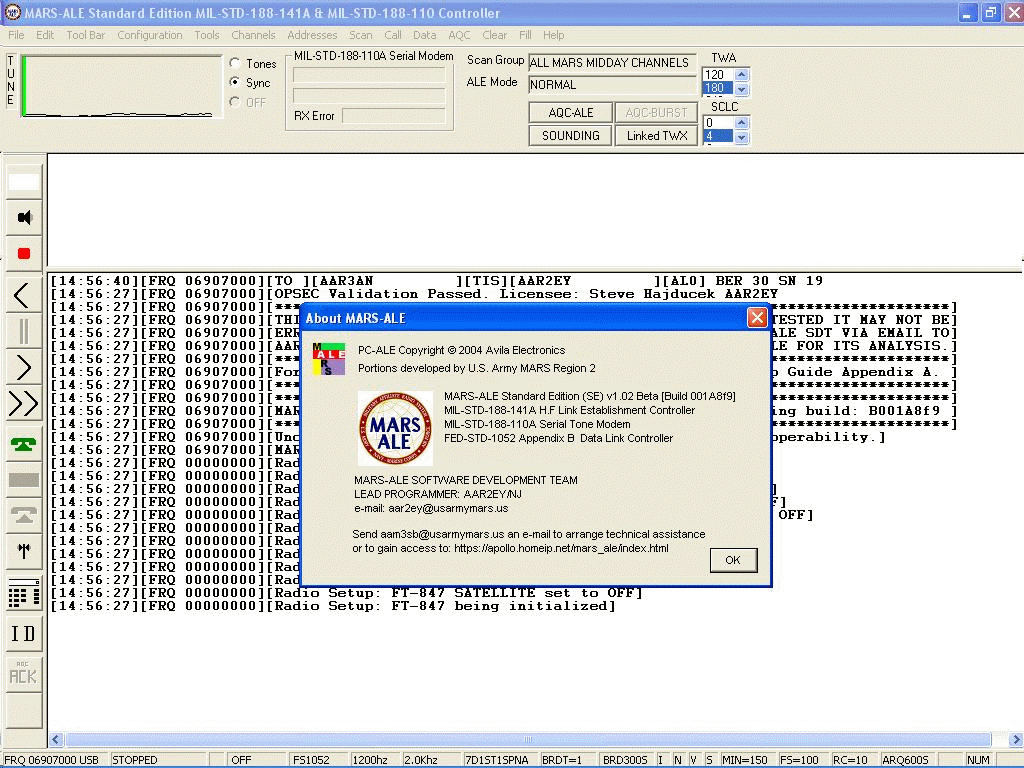Screen dimensions: 1024x768
Task: Click the red stop square icon
Action: (x=24, y=253)
